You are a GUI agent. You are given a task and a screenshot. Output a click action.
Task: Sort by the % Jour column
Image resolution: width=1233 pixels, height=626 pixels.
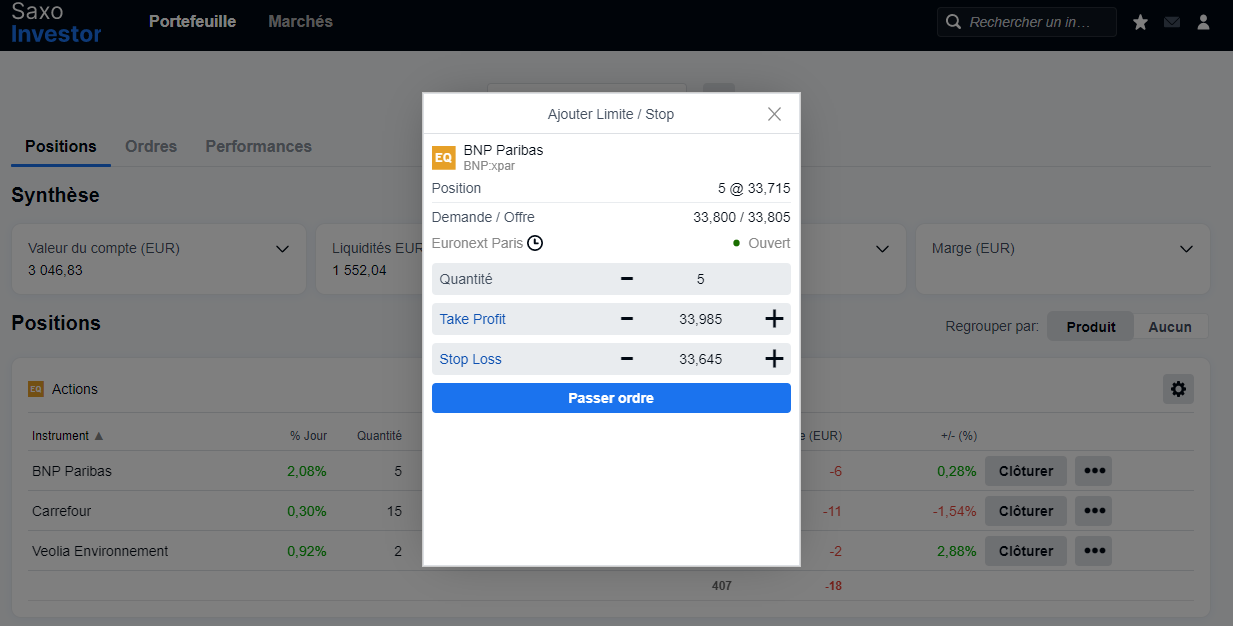click(x=308, y=436)
